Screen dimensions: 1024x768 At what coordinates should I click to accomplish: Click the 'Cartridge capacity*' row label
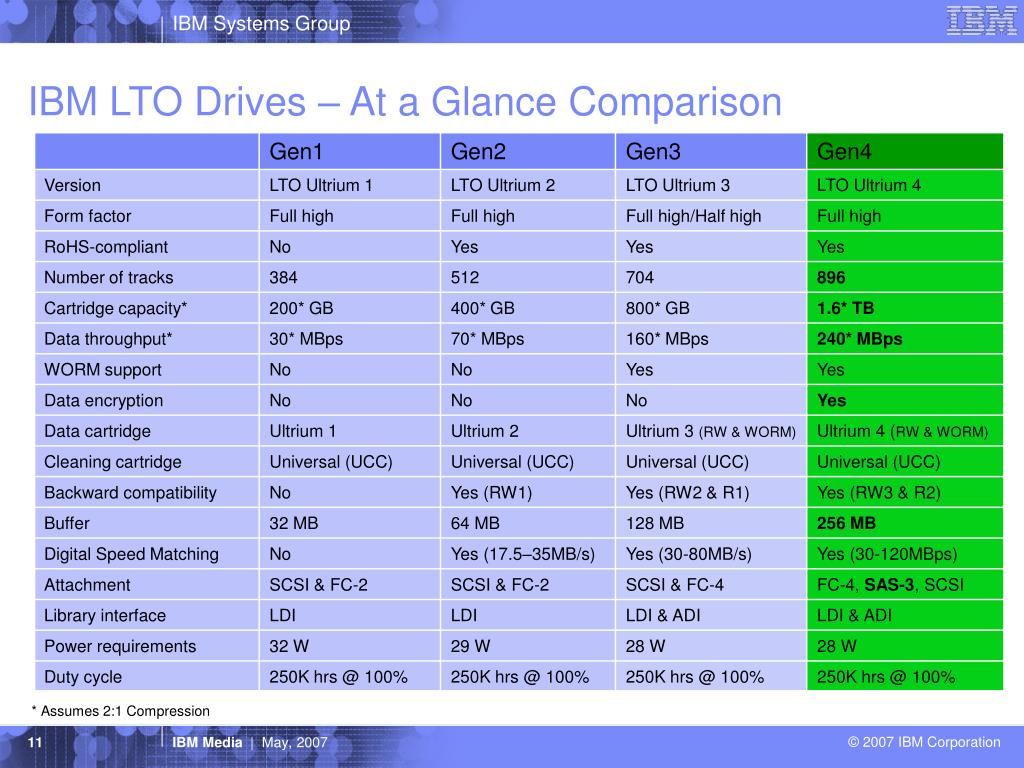[116, 308]
